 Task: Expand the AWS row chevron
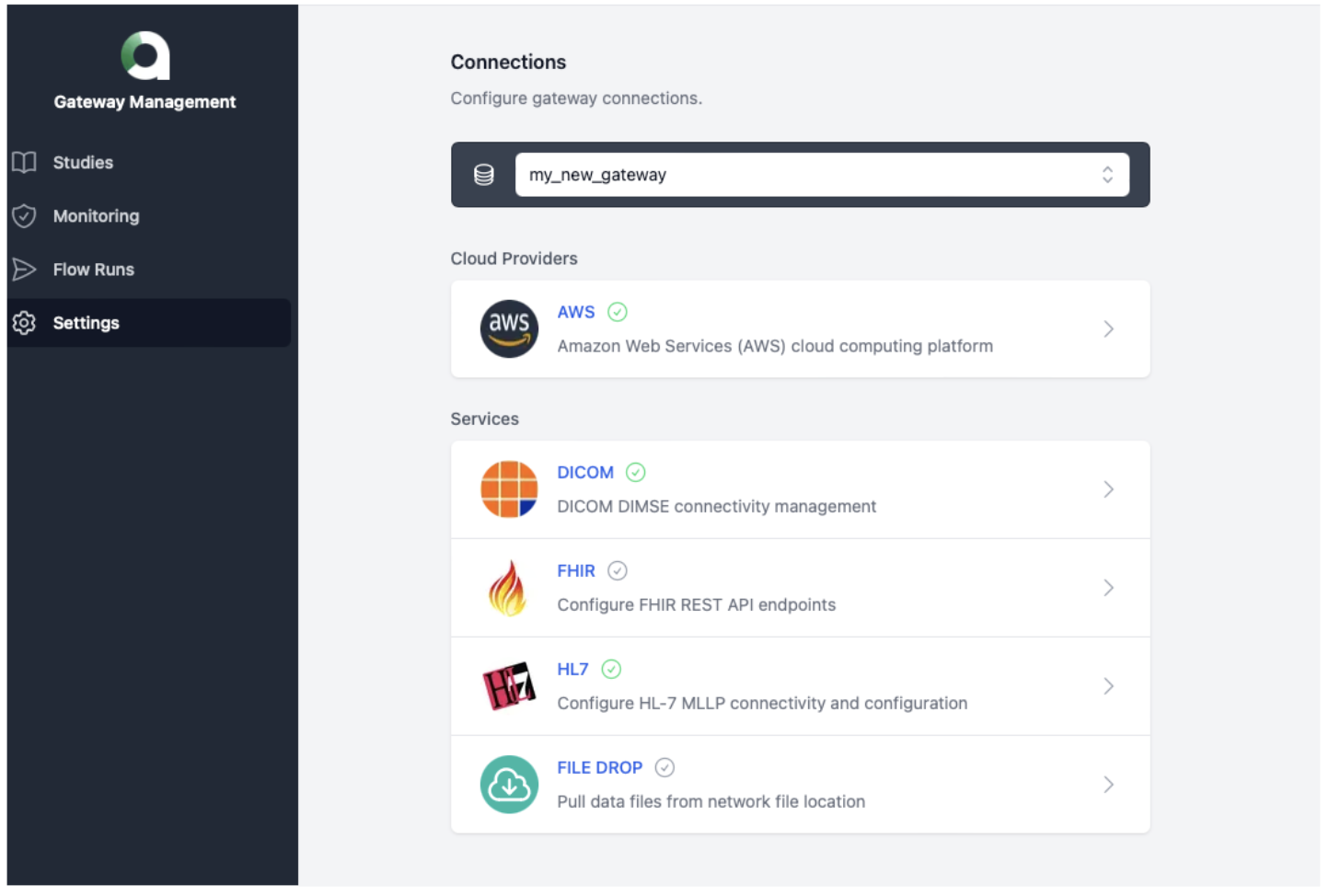pyautogui.click(x=1108, y=328)
